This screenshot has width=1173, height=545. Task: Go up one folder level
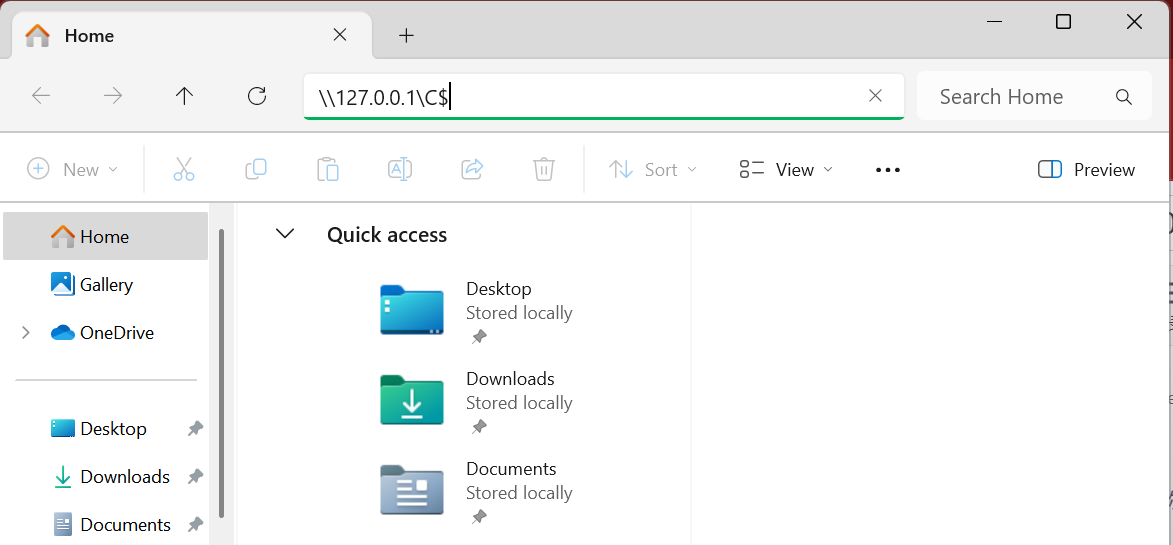click(x=184, y=96)
